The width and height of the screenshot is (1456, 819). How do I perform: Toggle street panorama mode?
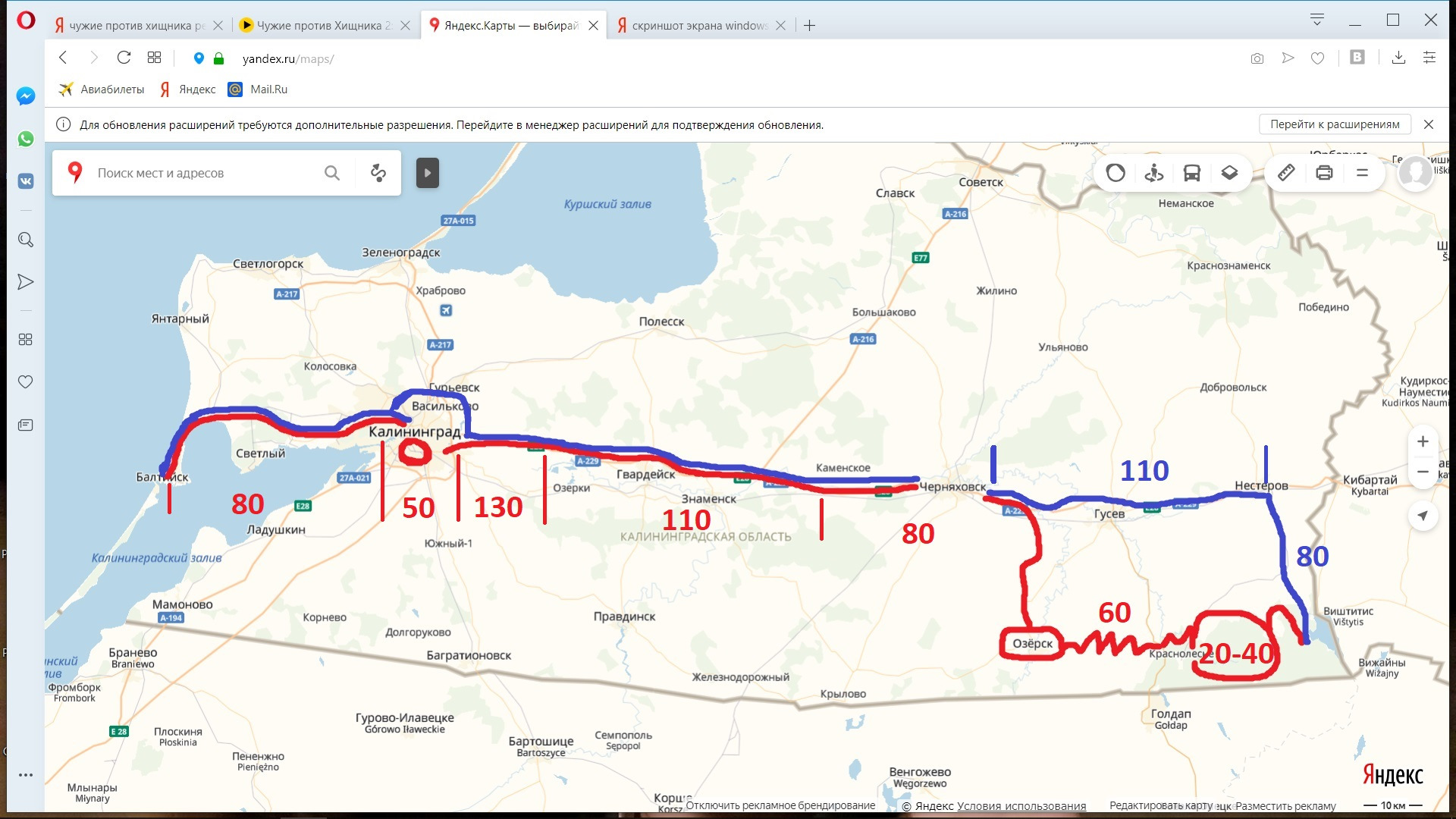(x=1153, y=173)
